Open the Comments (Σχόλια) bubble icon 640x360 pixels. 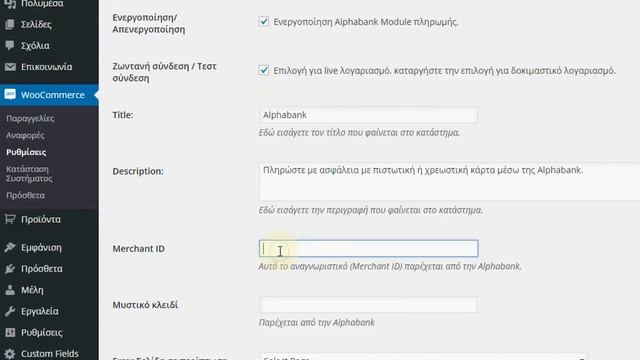pos(10,45)
